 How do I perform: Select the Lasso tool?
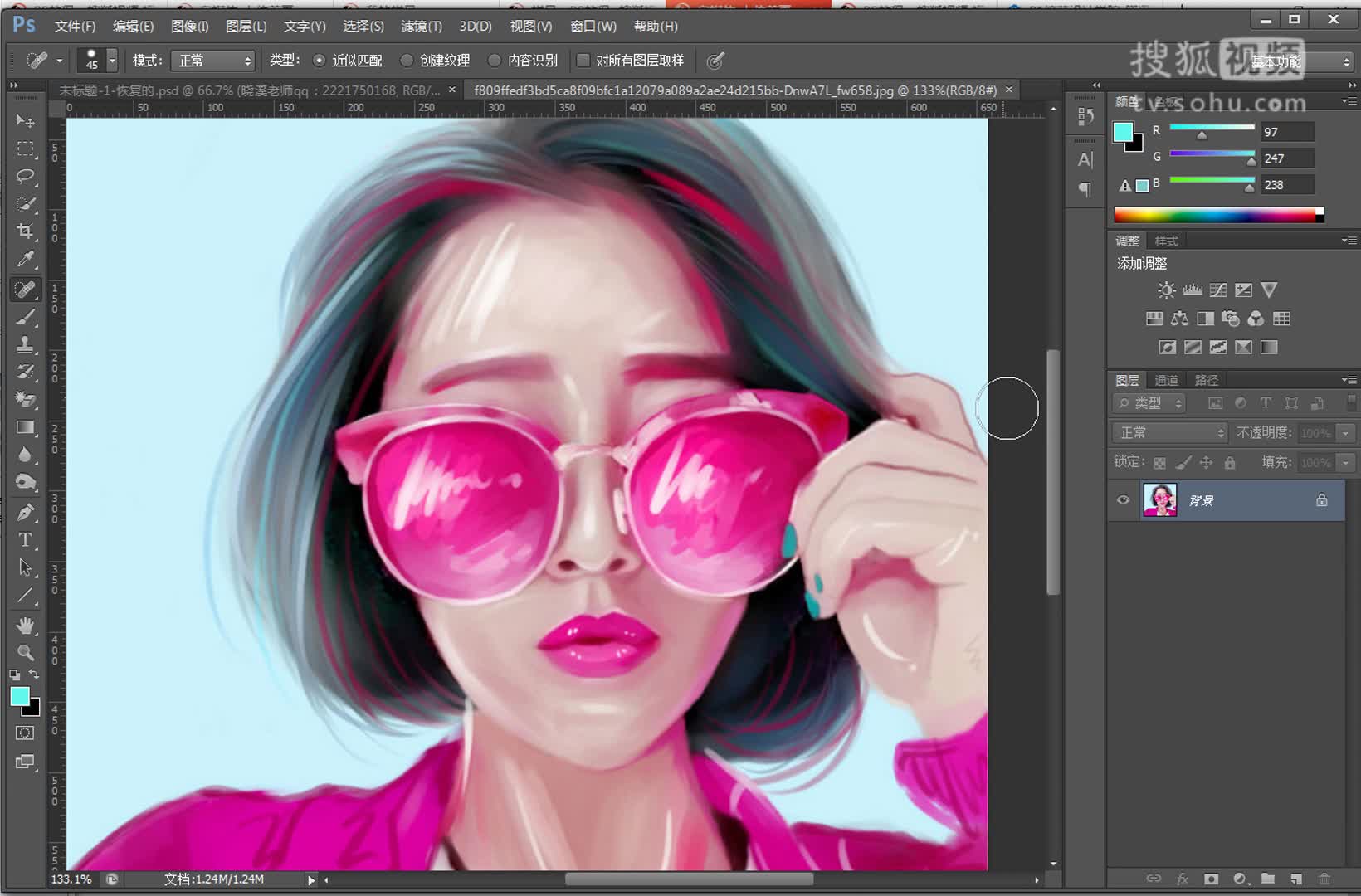tap(25, 176)
